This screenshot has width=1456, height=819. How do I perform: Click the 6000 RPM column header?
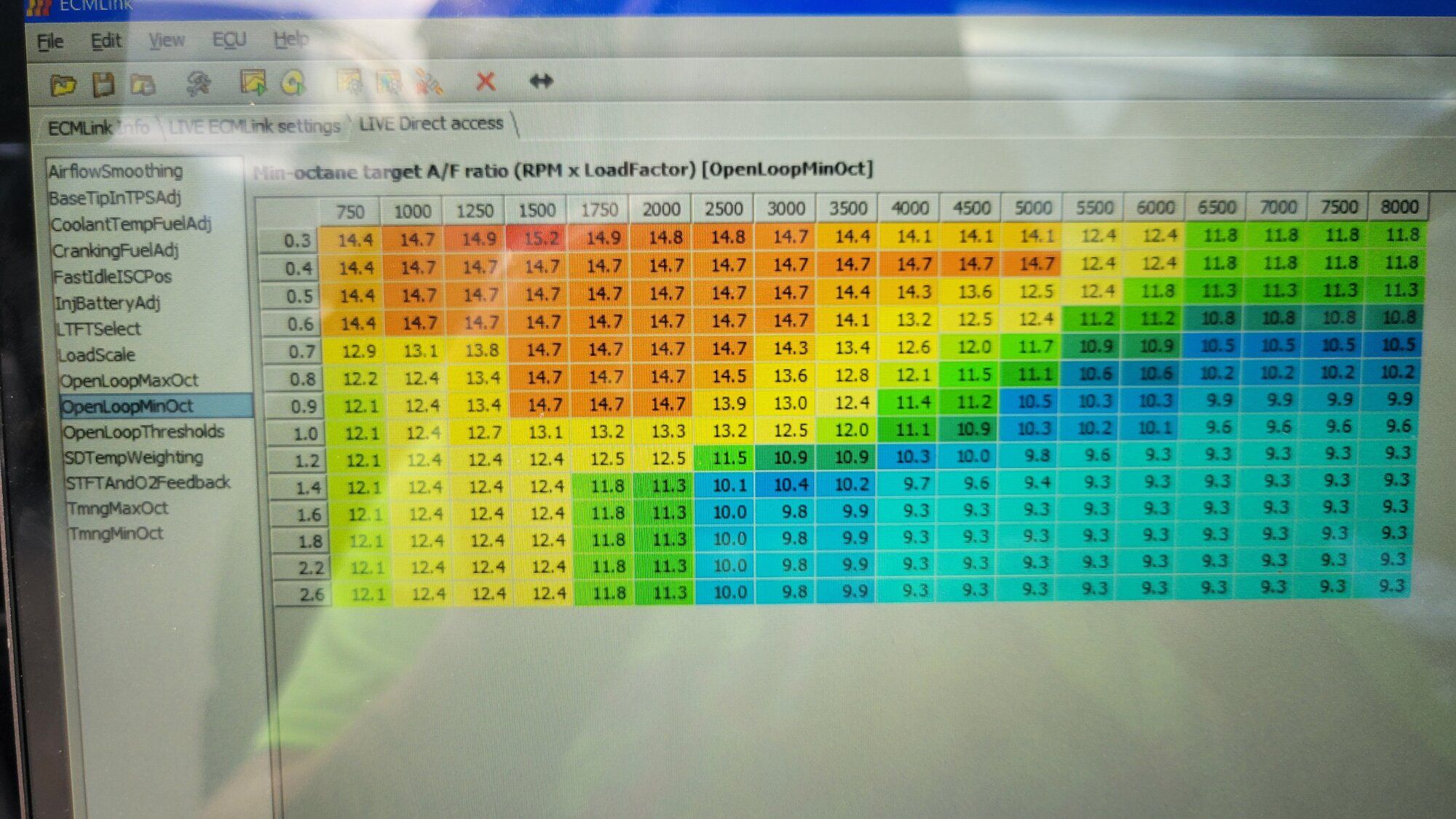[1155, 207]
